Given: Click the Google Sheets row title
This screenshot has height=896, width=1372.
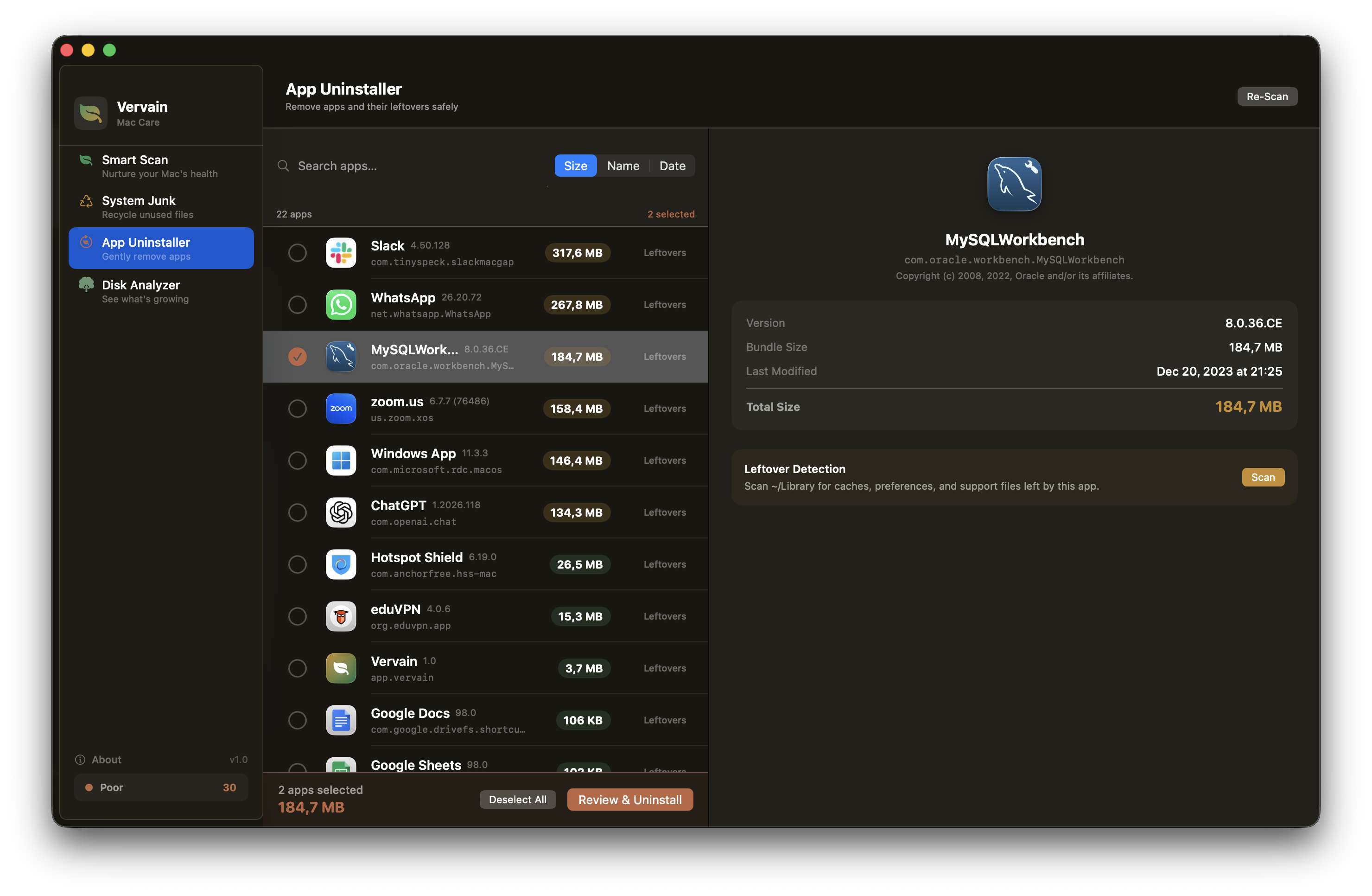Looking at the screenshot, I should point(416,765).
